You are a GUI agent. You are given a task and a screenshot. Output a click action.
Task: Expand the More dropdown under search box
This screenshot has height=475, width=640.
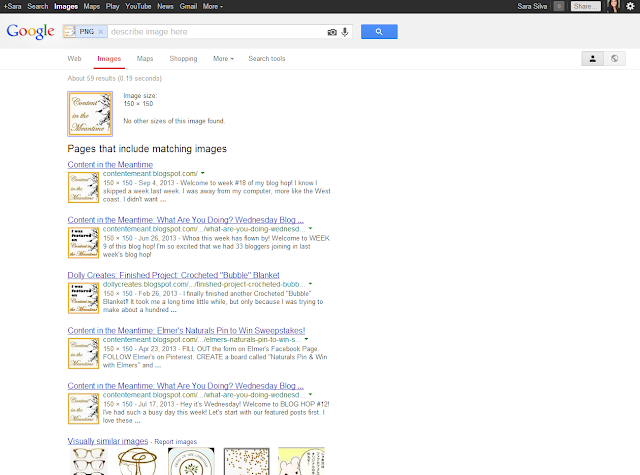point(223,58)
